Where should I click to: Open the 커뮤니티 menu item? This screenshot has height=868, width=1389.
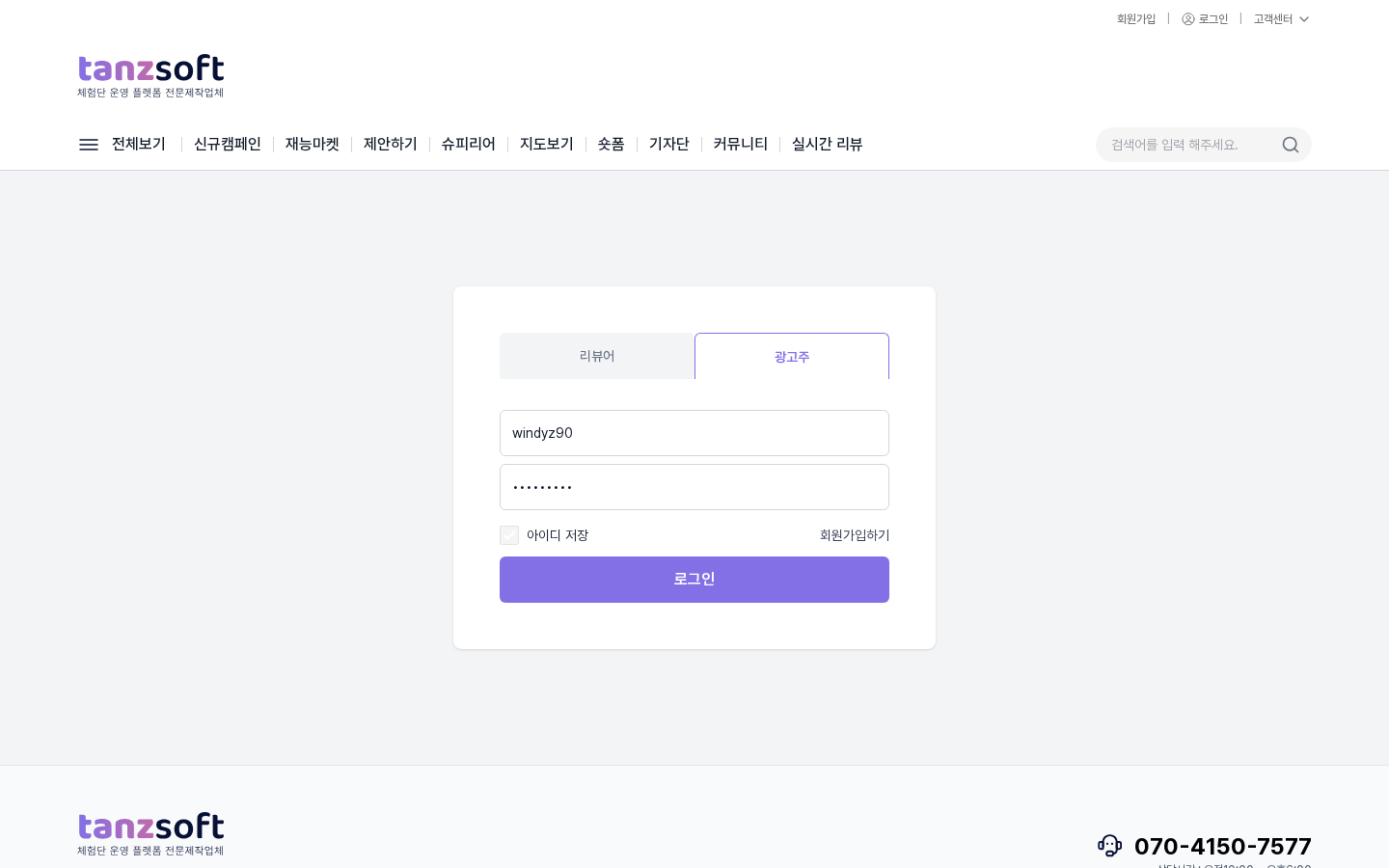tap(741, 144)
